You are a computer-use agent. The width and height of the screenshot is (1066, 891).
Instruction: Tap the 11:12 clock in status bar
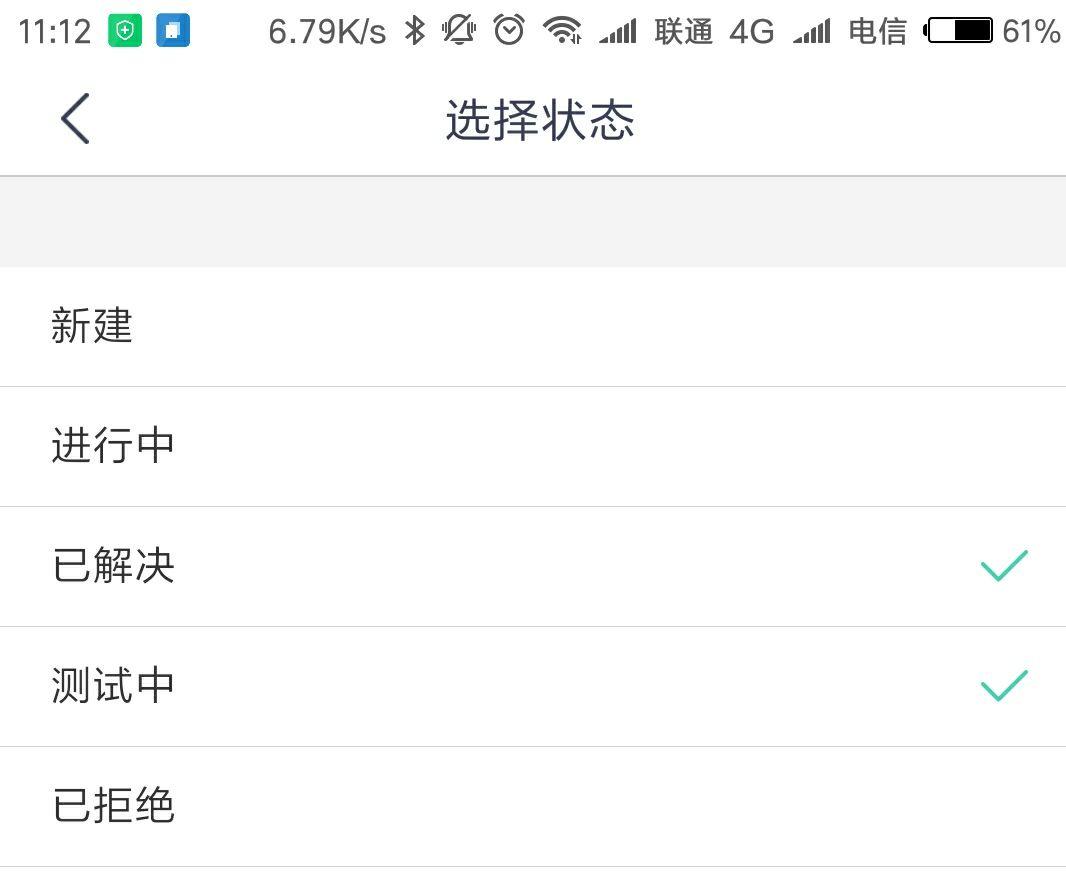(x=54, y=31)
